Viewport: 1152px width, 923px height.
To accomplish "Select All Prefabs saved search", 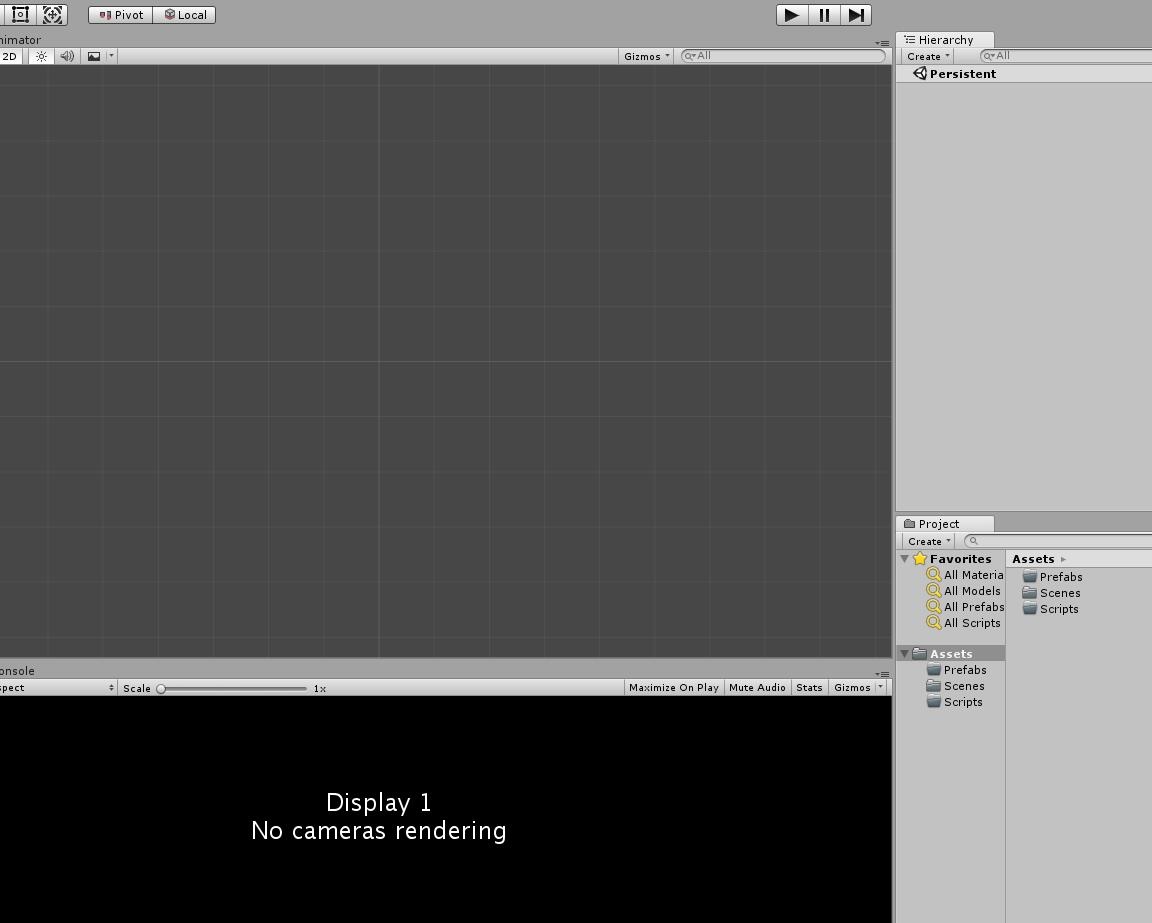I will [x=974, y=607].
